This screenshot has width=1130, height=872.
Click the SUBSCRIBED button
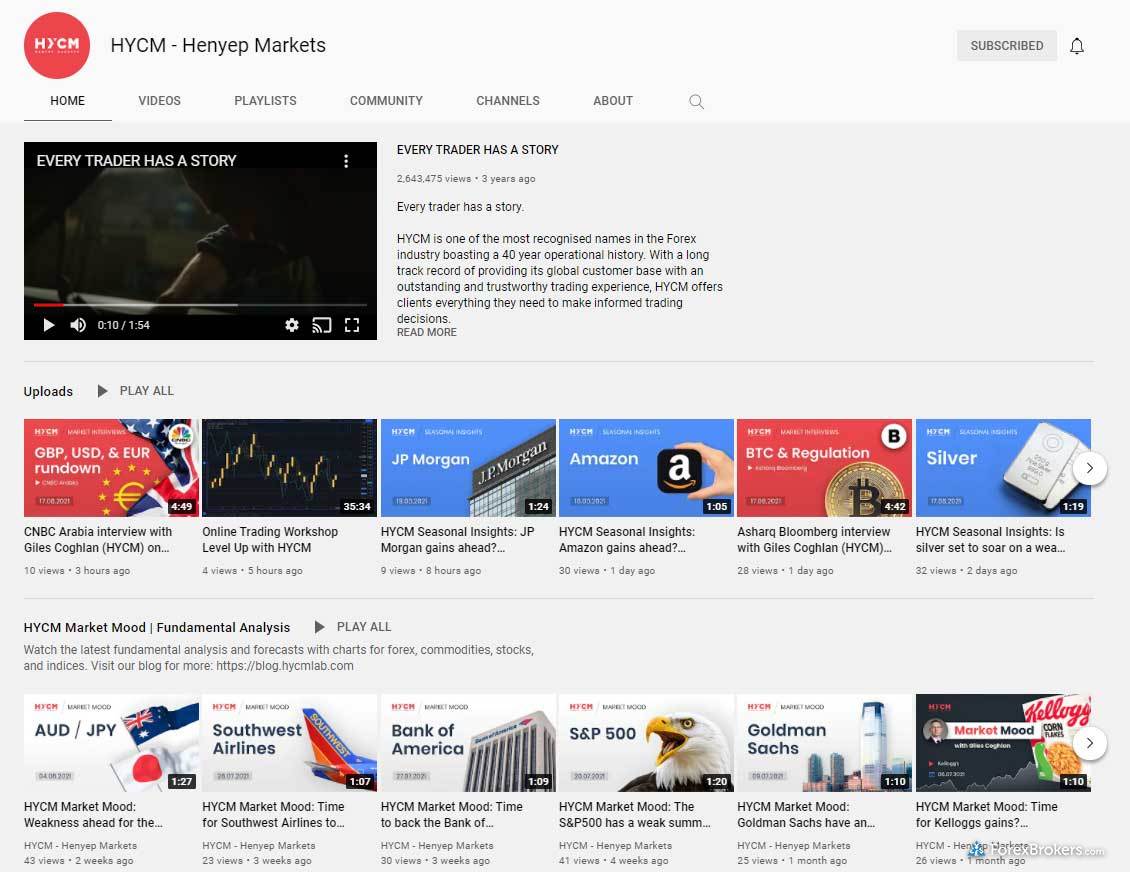[1007, 45]
